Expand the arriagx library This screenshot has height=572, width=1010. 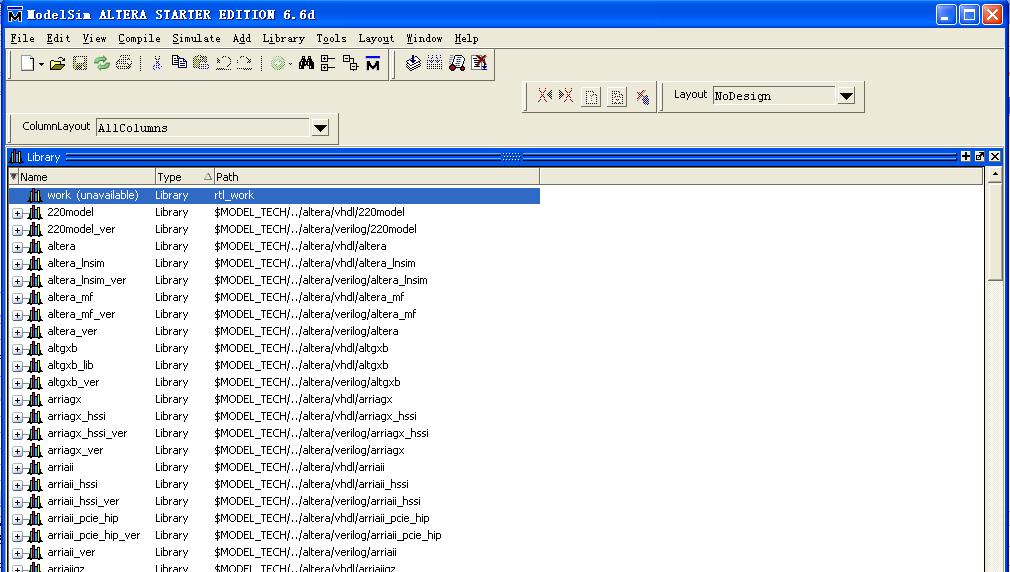[x=17, y=400]
